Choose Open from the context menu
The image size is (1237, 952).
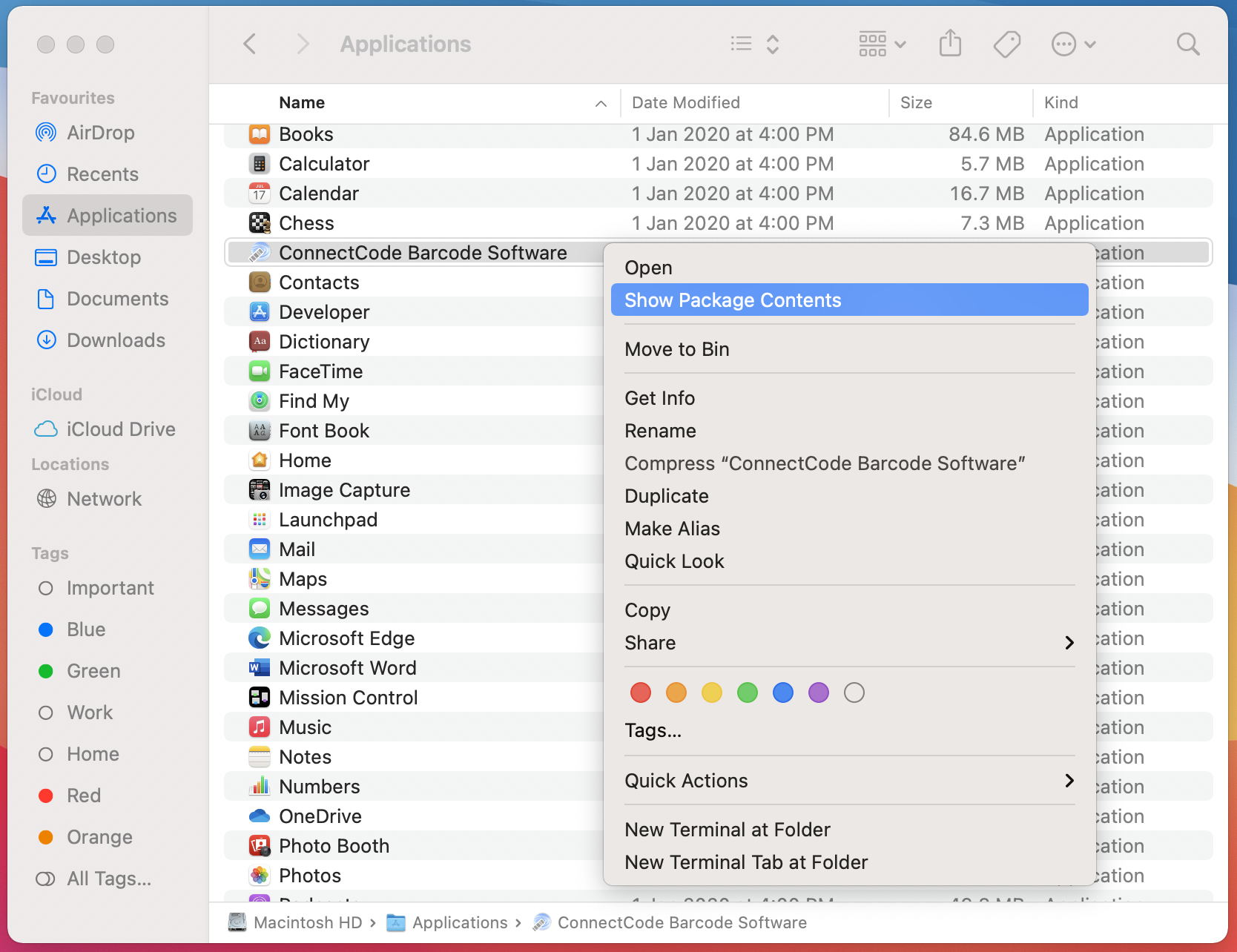point(849,268)
